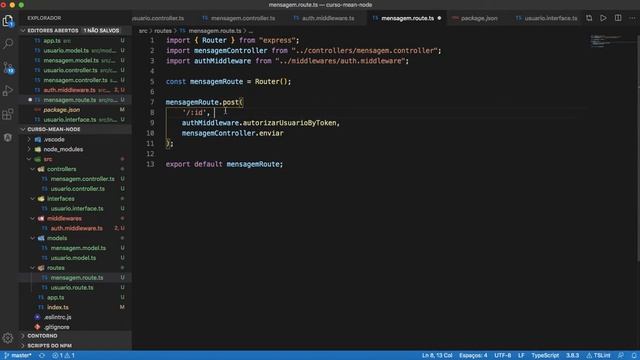Place cursor on the export default line
The height and width of the screenshot is (360, 640).
[x=224, y=164]
